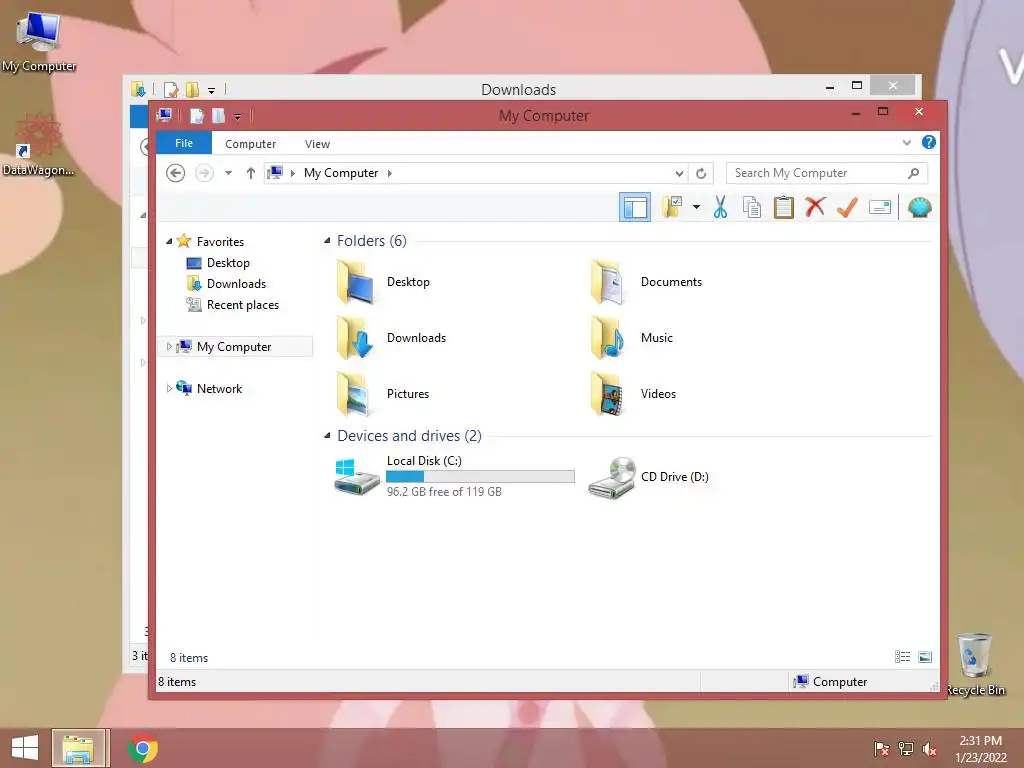Click the Paste clipboard icon
The height and width of the screenshot is (768, 1024).
click(x=783, y=208)
